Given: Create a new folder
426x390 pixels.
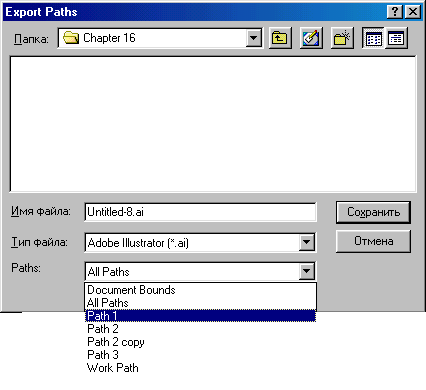Looking at the screenshot, I should pyautogui.click(x=342, y=38).
